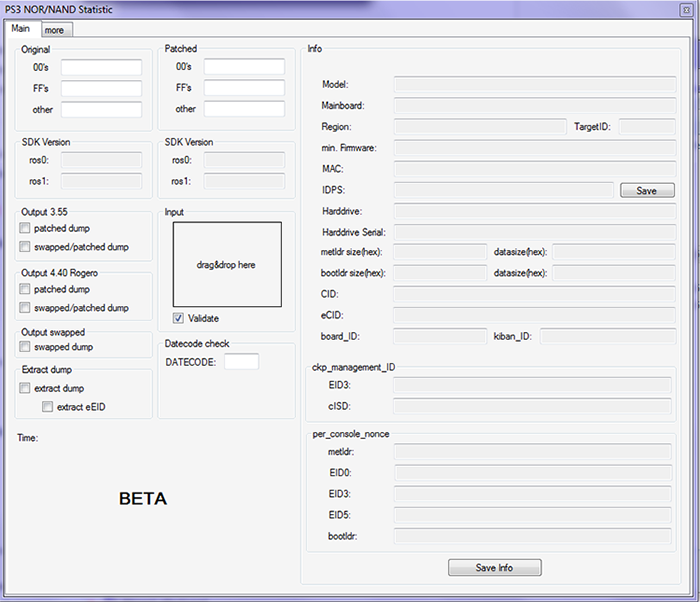Click the per_console_nonce EID0 field

tap(533, 472)
